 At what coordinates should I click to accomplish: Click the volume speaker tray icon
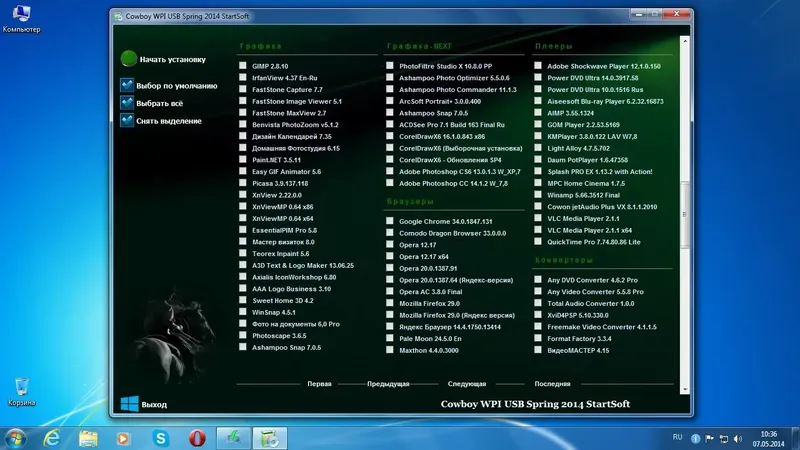tap(738, 439)
